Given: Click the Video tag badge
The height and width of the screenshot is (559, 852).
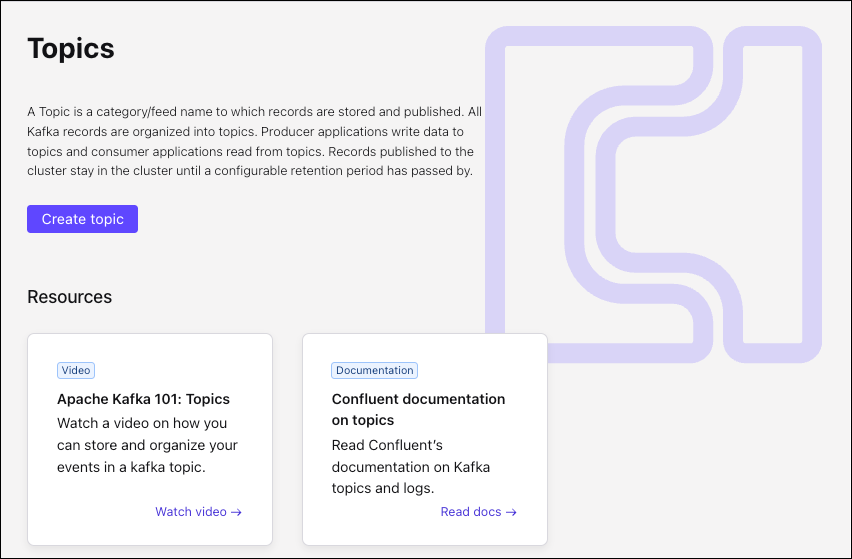Looking at the screenshot, I should (x=76, y=370).
